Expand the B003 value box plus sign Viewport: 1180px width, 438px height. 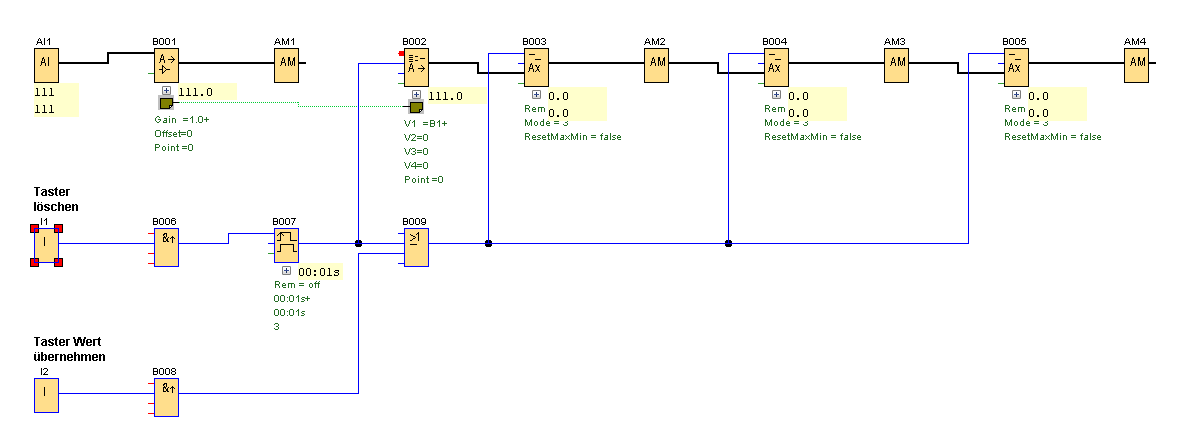(537, 95)
